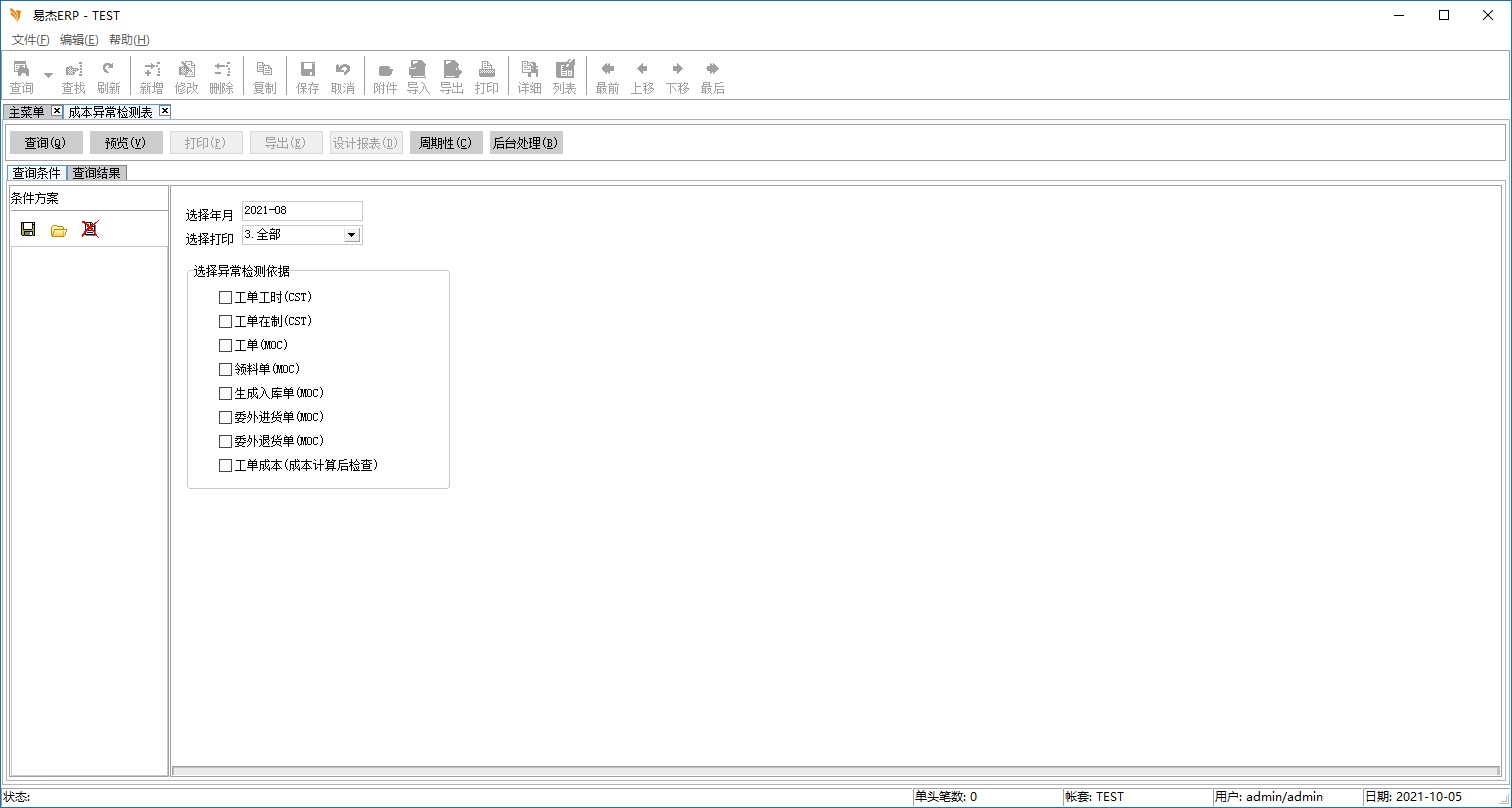Click the 刷新 refresh icon
1512x808 pixels.
click(x=108, y=77)
